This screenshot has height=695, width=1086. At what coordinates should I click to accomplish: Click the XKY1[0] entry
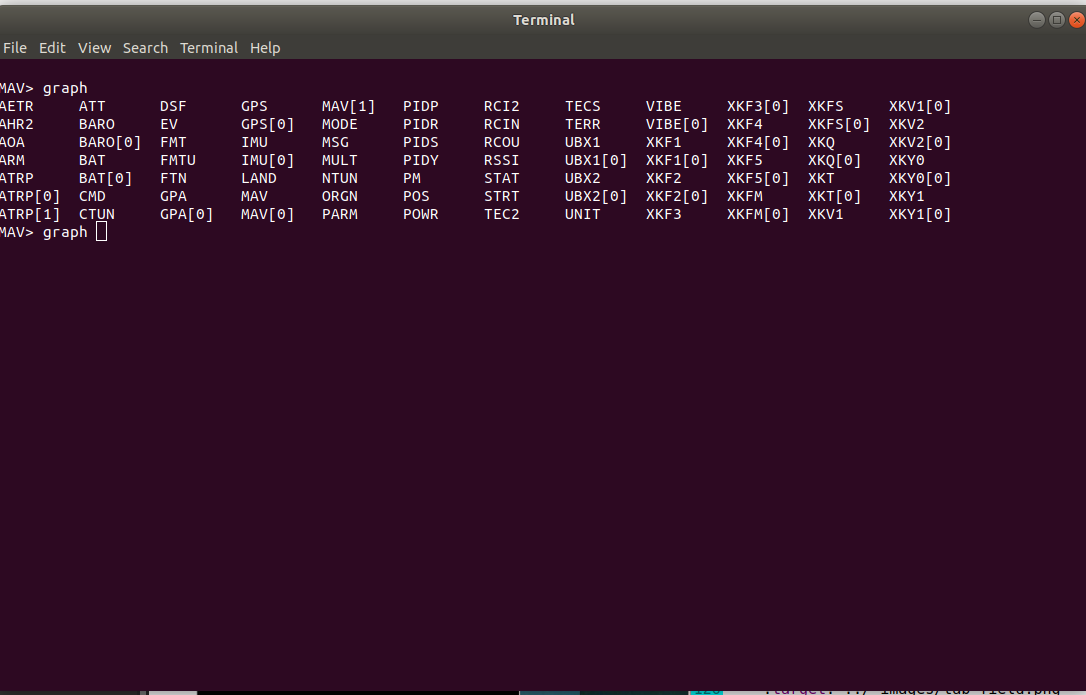pos(919,214)
